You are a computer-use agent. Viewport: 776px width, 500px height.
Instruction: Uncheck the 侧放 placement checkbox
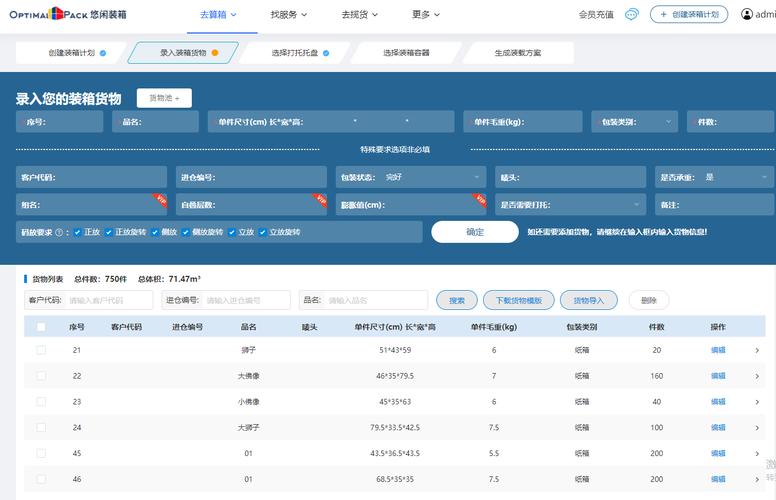(153, 232)
